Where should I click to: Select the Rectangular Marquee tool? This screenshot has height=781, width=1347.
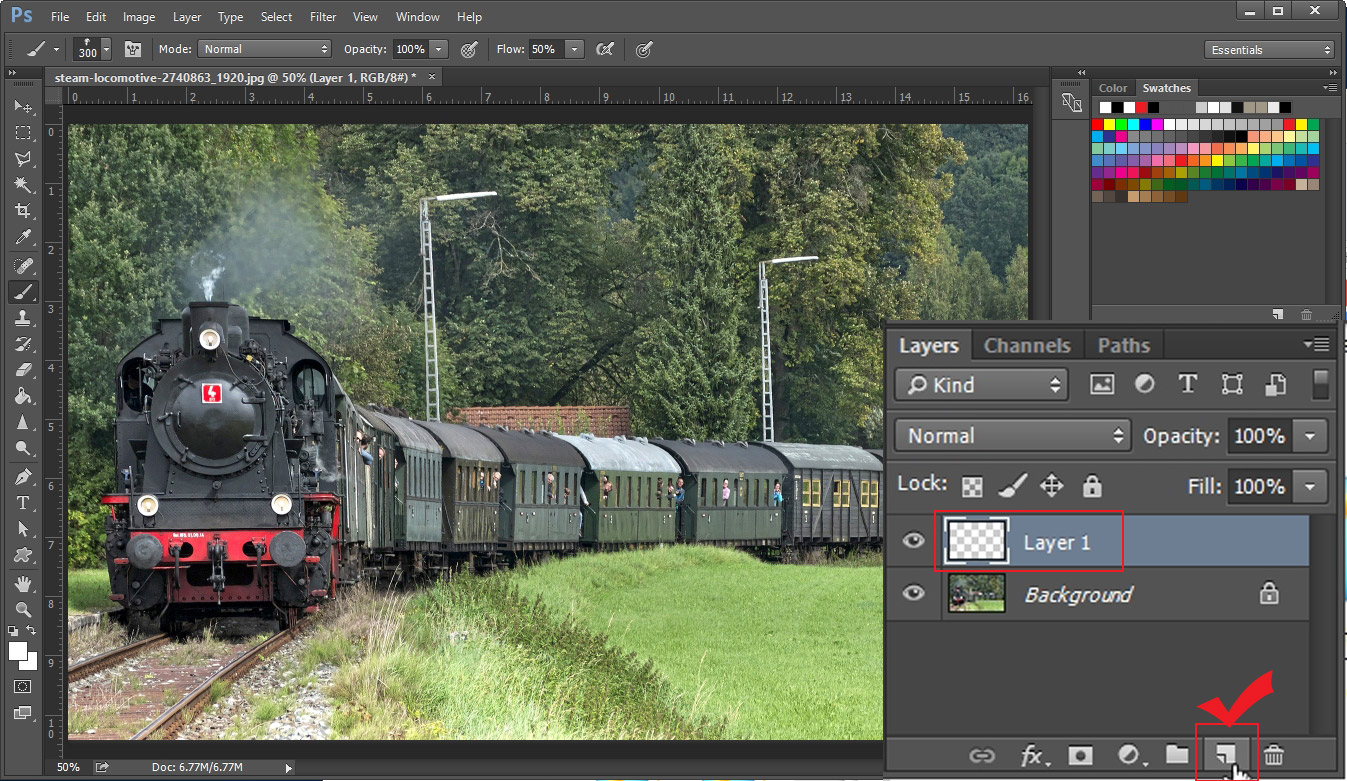23,133
